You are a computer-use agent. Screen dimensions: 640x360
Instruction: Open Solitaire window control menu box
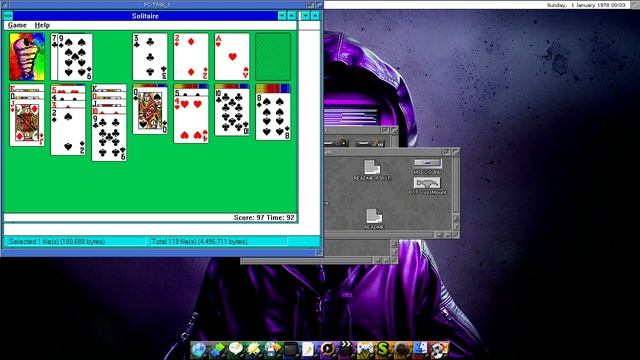click(x=8, y=16)
